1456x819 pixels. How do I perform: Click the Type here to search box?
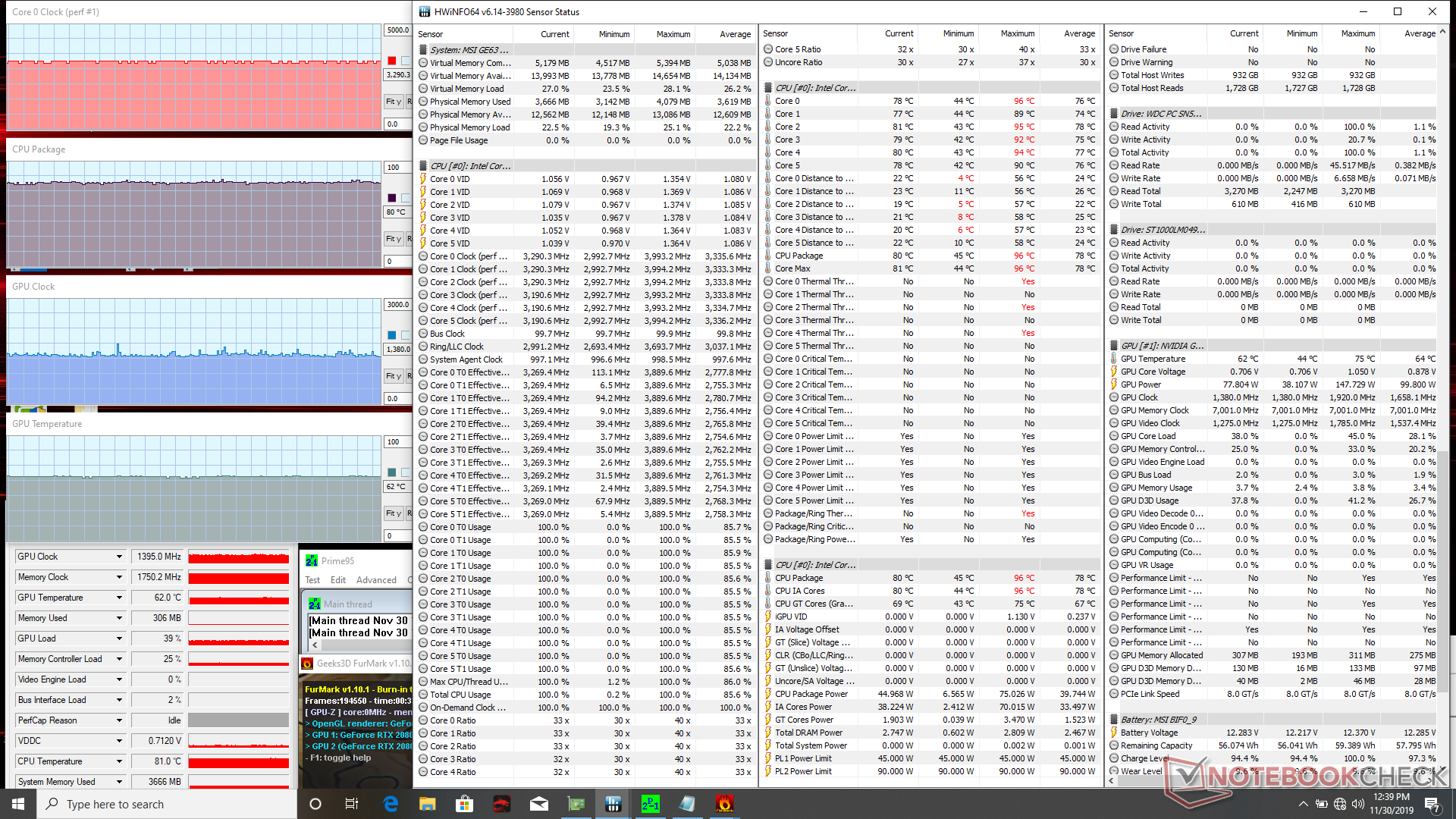pyautogui.click(x=167, y=804)
